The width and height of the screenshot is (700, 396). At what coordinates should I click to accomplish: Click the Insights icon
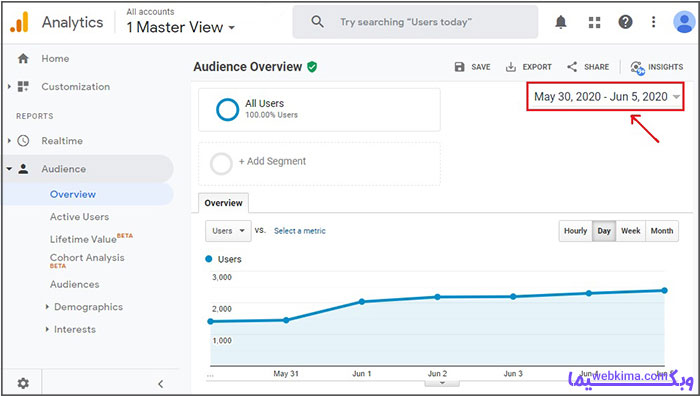click(637, 67)
